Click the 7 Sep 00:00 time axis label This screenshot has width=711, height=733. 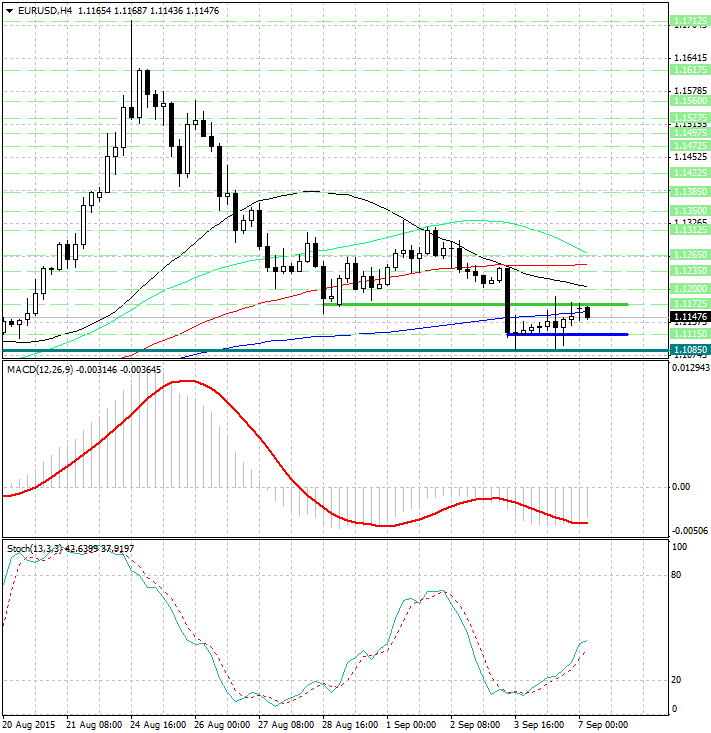[x=603, y=725]
